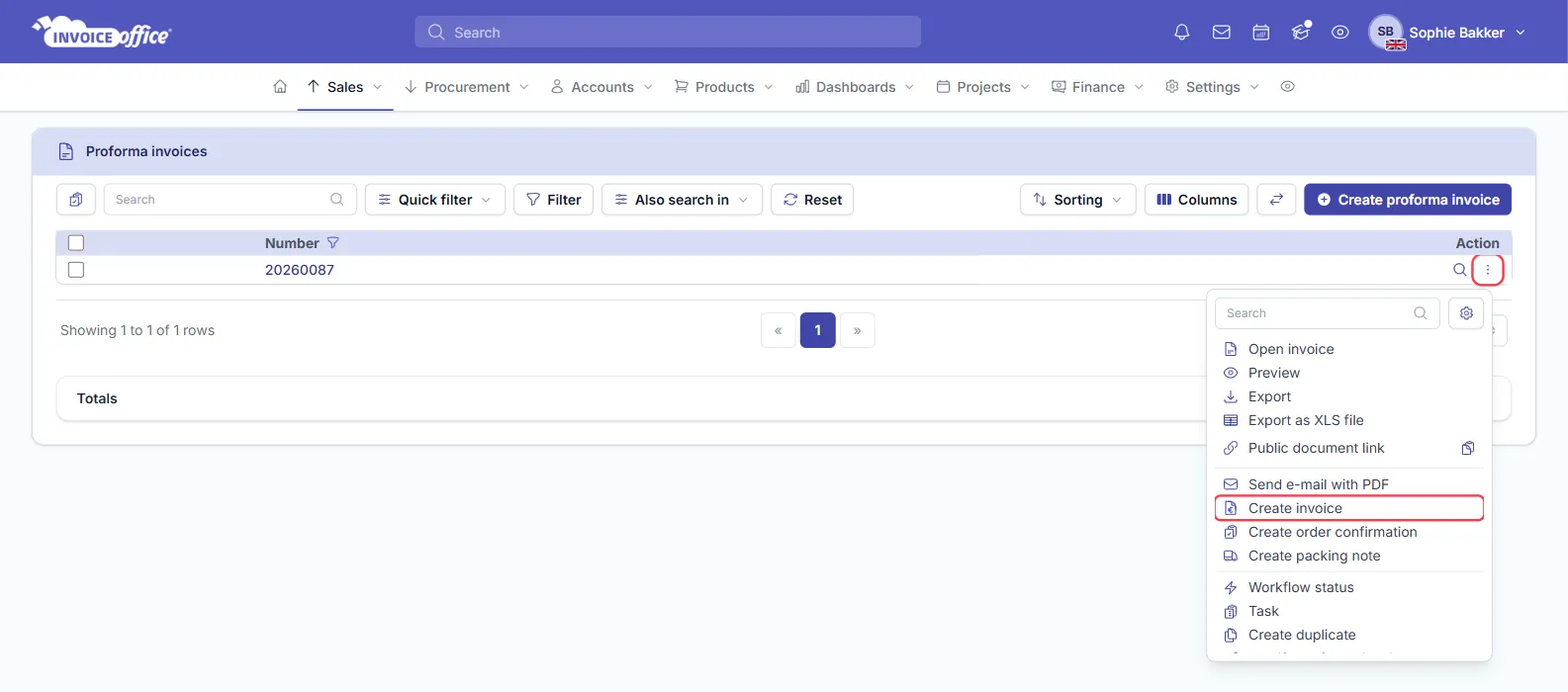This screenshot has width=1568, height=692.
Task: Open the gear settings icon in the action menu
Action: tap(1466, 313)
